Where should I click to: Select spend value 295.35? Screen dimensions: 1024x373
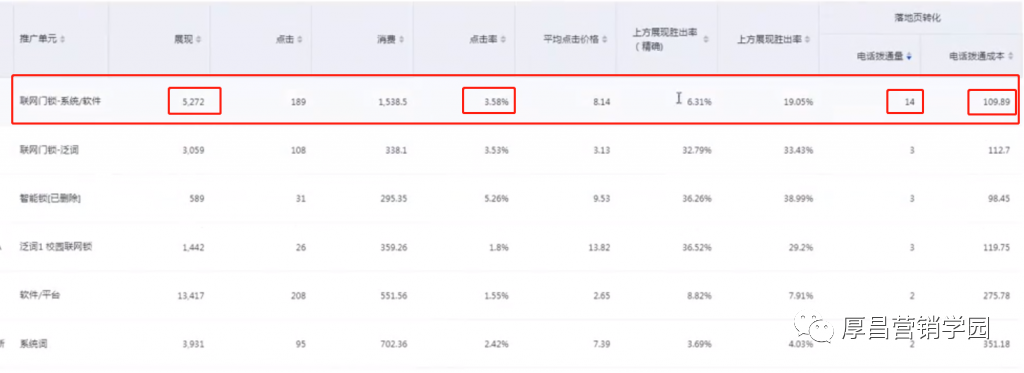coord(394,199)
